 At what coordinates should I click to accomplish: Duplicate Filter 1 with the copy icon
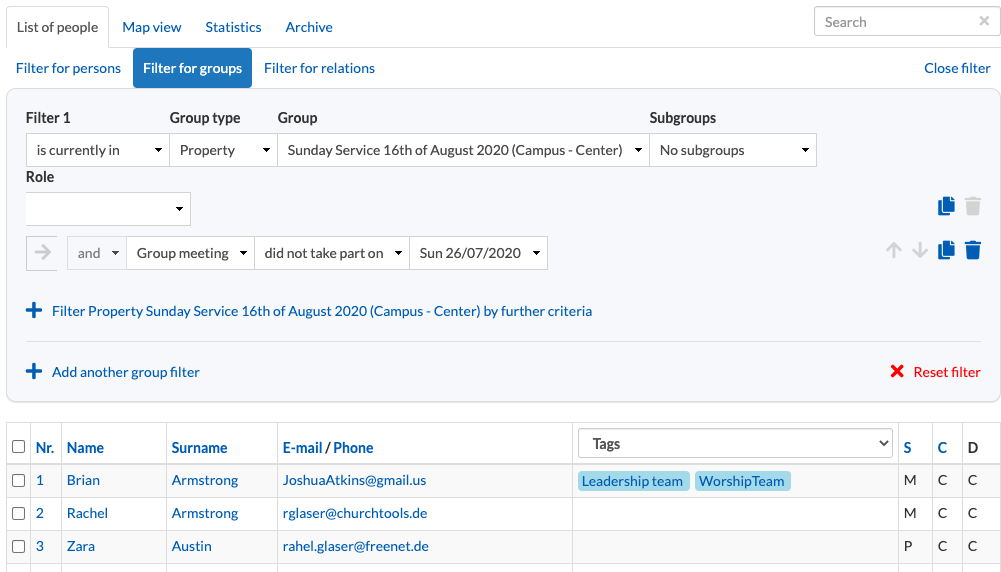(946, 206)
